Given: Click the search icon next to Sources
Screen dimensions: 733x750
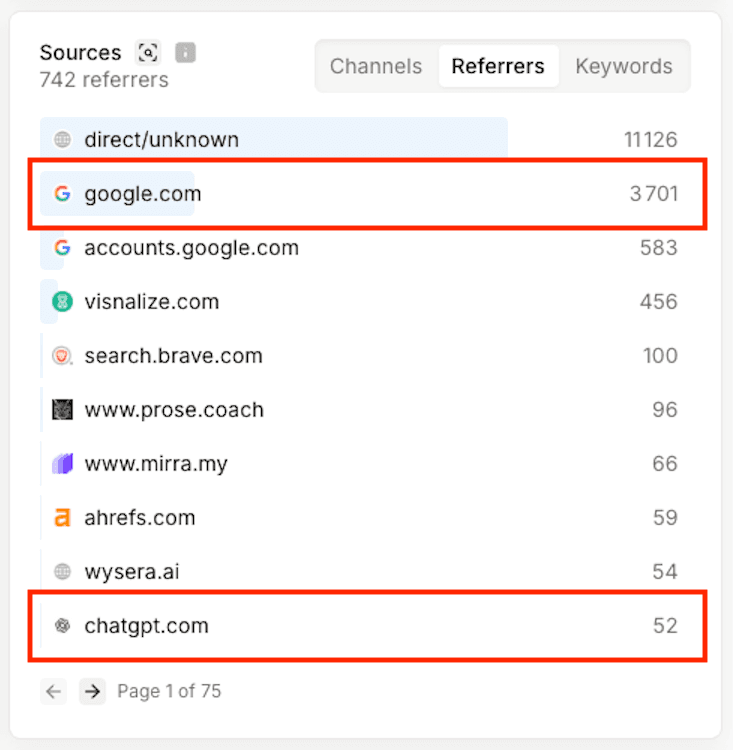Looking at the screenshot, I should point(148,52).
